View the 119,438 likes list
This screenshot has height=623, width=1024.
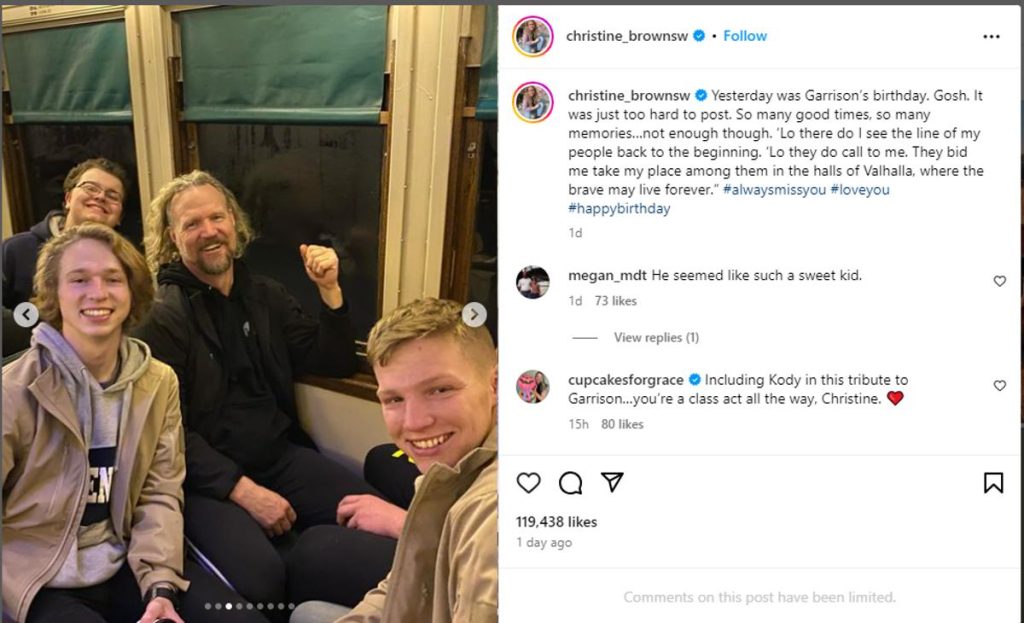[556, 521]
